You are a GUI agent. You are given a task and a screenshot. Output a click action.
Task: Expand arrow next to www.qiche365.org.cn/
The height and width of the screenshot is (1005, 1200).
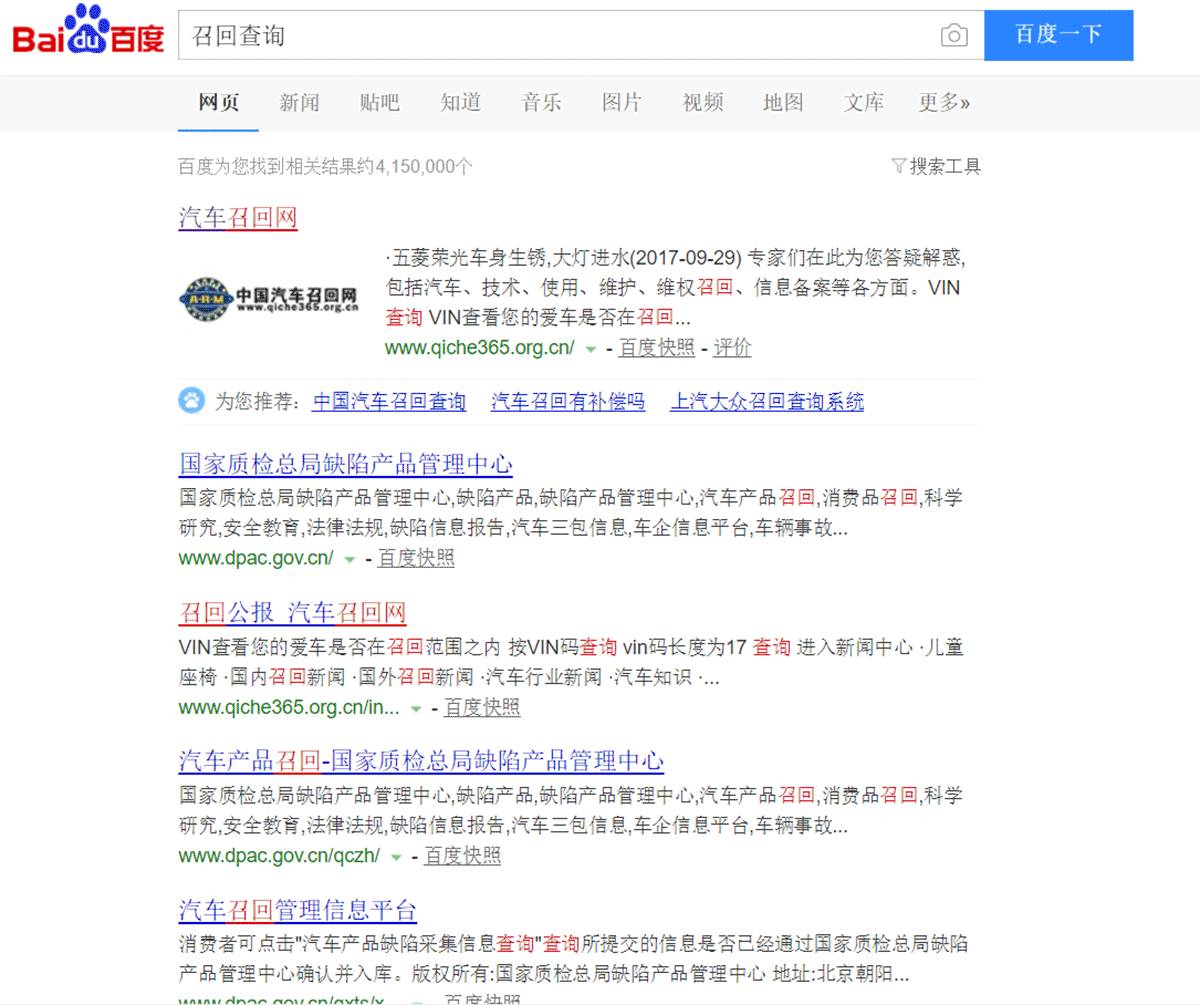[x=590, y=349]
